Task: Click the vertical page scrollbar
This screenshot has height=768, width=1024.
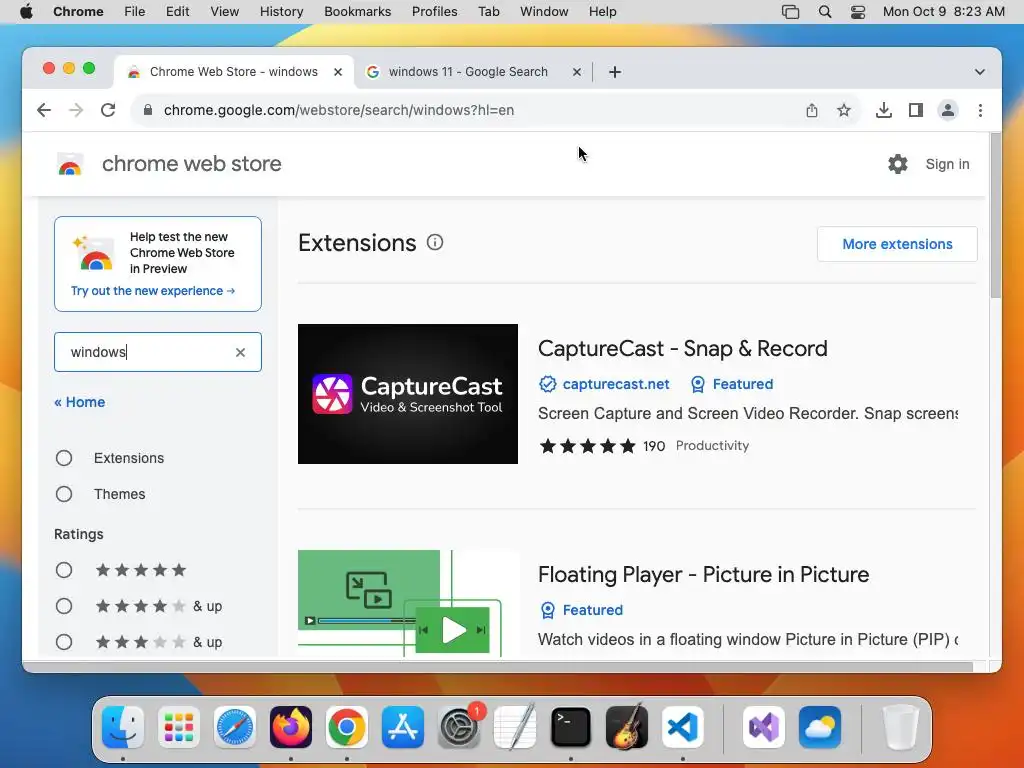Action: coord(995,216)
